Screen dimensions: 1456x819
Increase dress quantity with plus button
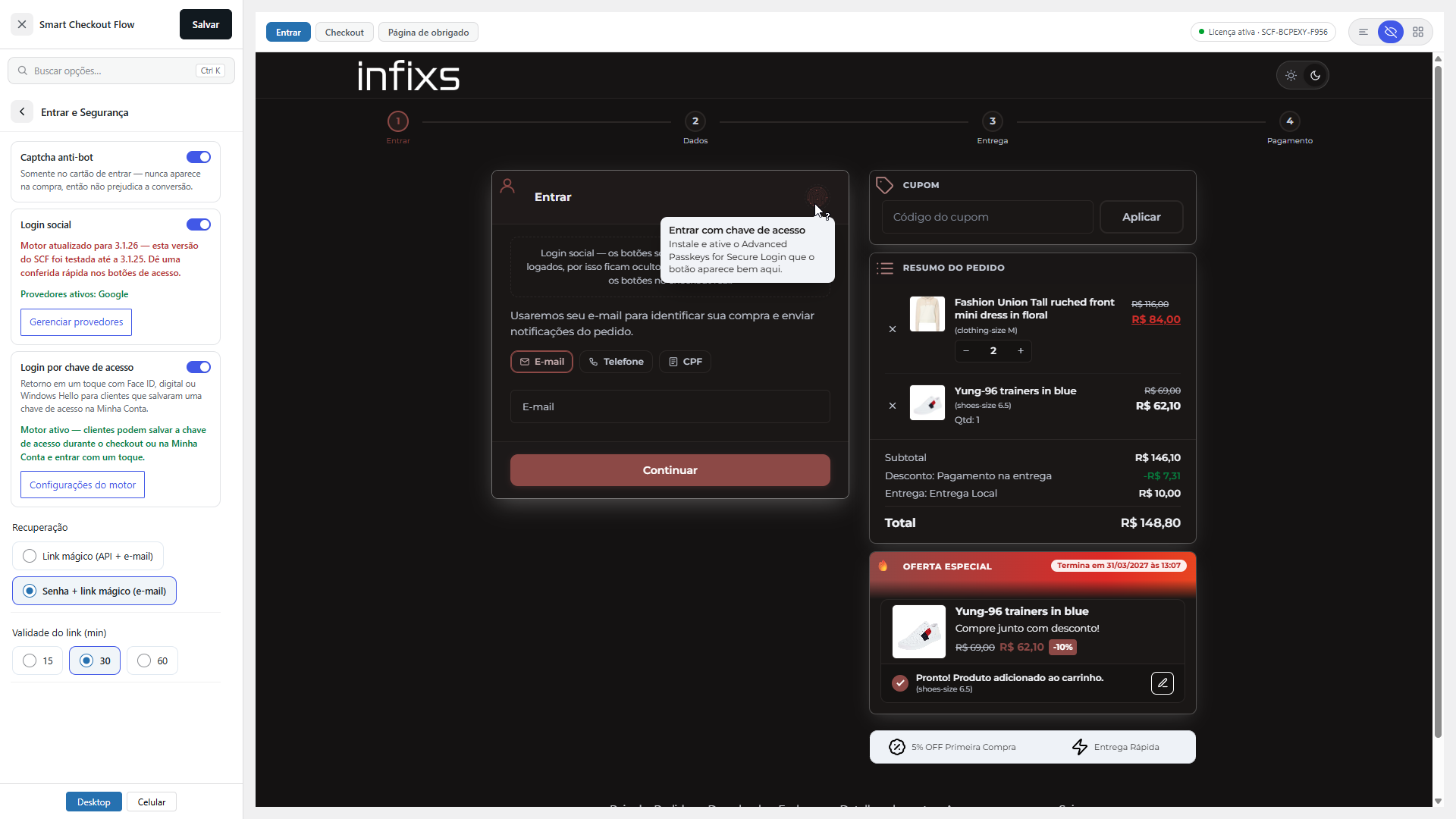point(1021,350)
